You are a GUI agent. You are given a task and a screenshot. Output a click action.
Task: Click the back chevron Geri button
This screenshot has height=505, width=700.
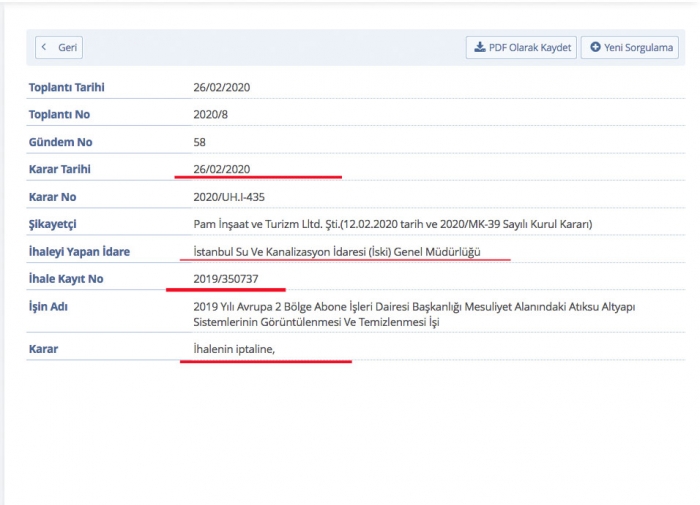[59, 47]
